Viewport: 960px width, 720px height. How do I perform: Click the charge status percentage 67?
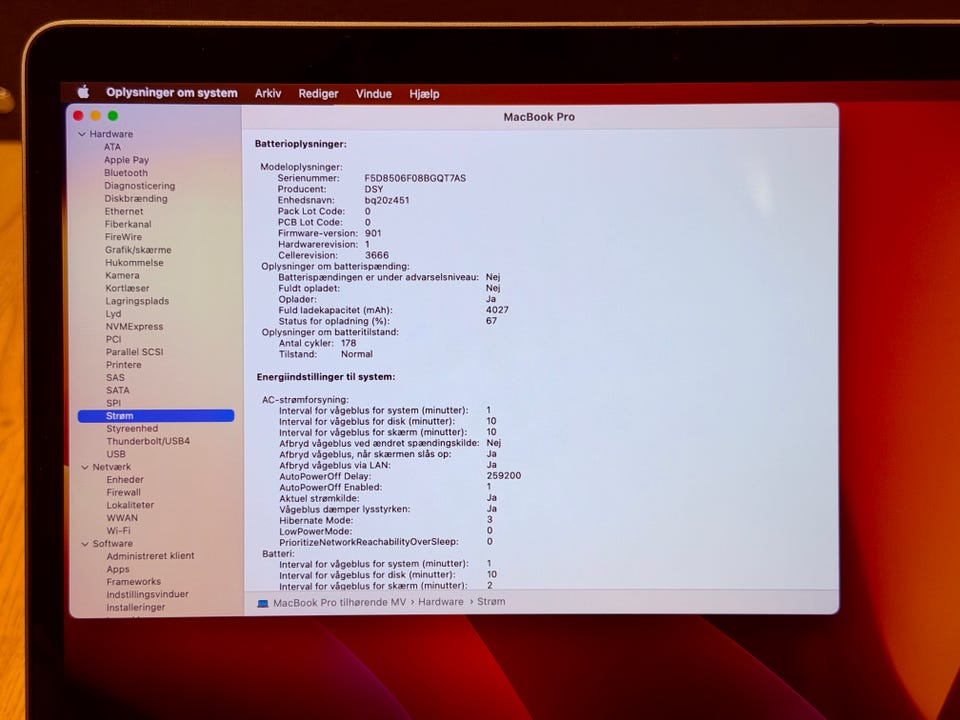[491, 321]
